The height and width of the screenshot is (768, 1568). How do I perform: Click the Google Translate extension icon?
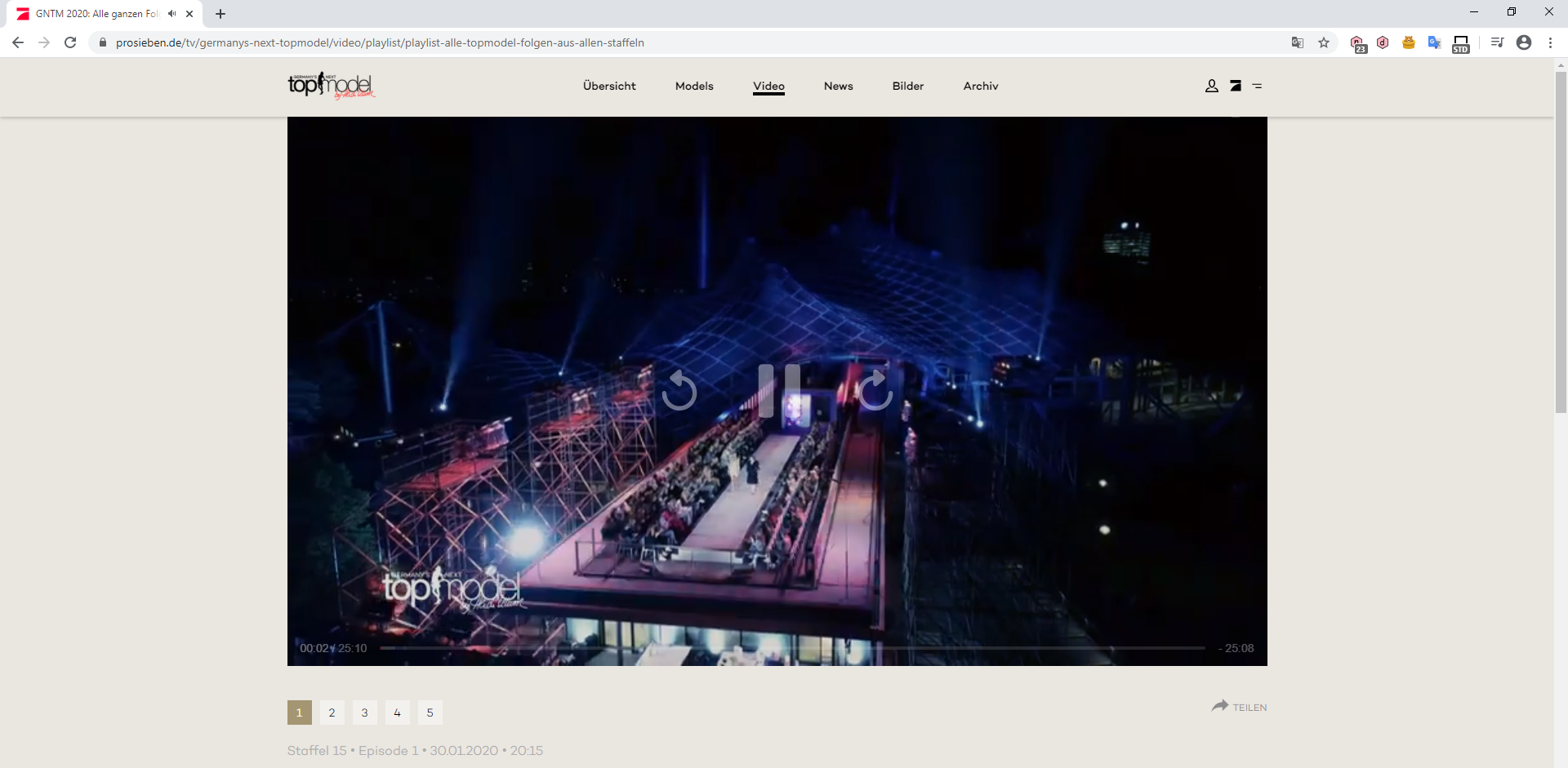(x=1435, y=42)
